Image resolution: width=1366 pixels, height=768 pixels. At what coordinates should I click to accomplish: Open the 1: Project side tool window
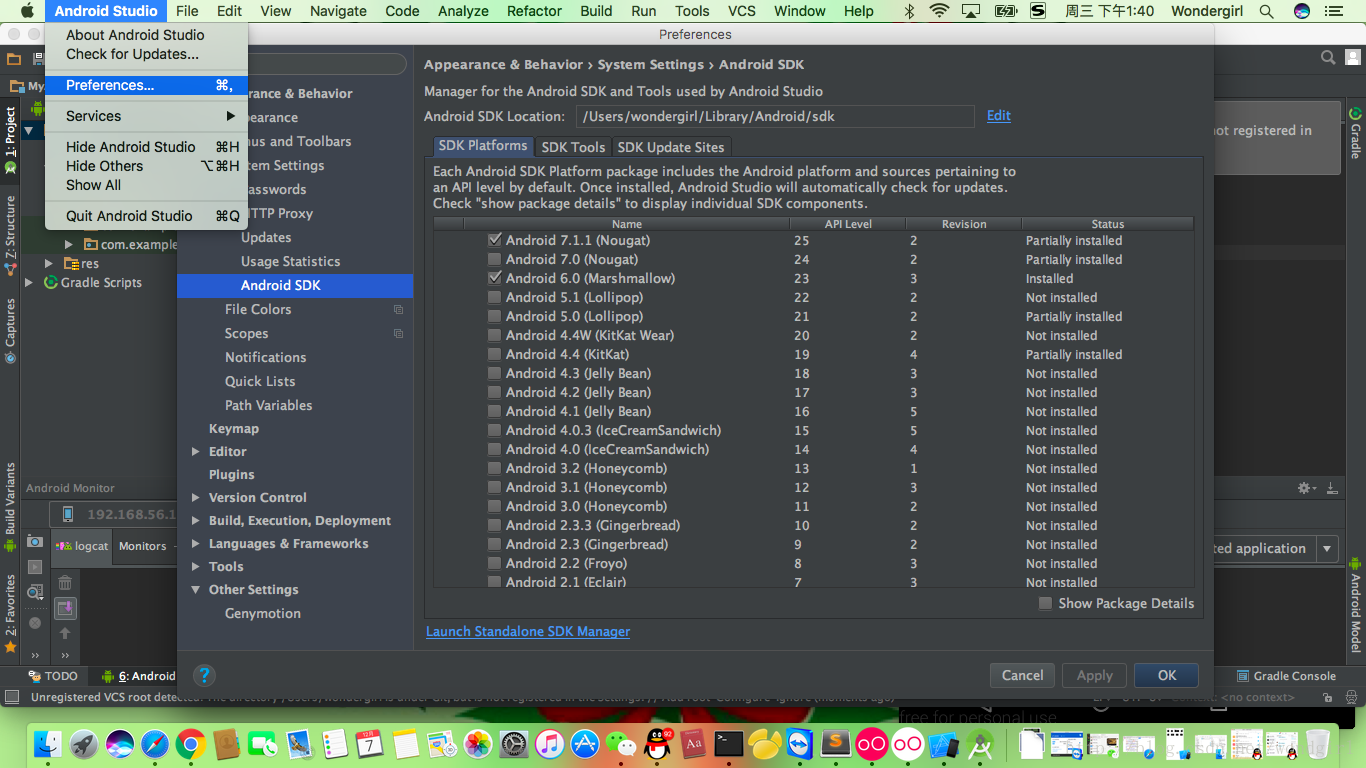11,141
